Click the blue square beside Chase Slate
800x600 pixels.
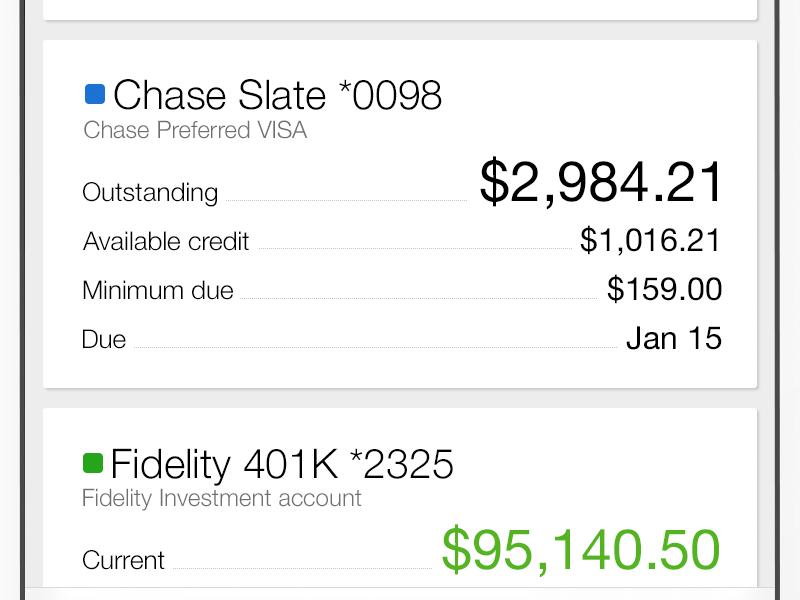(95, 94)
